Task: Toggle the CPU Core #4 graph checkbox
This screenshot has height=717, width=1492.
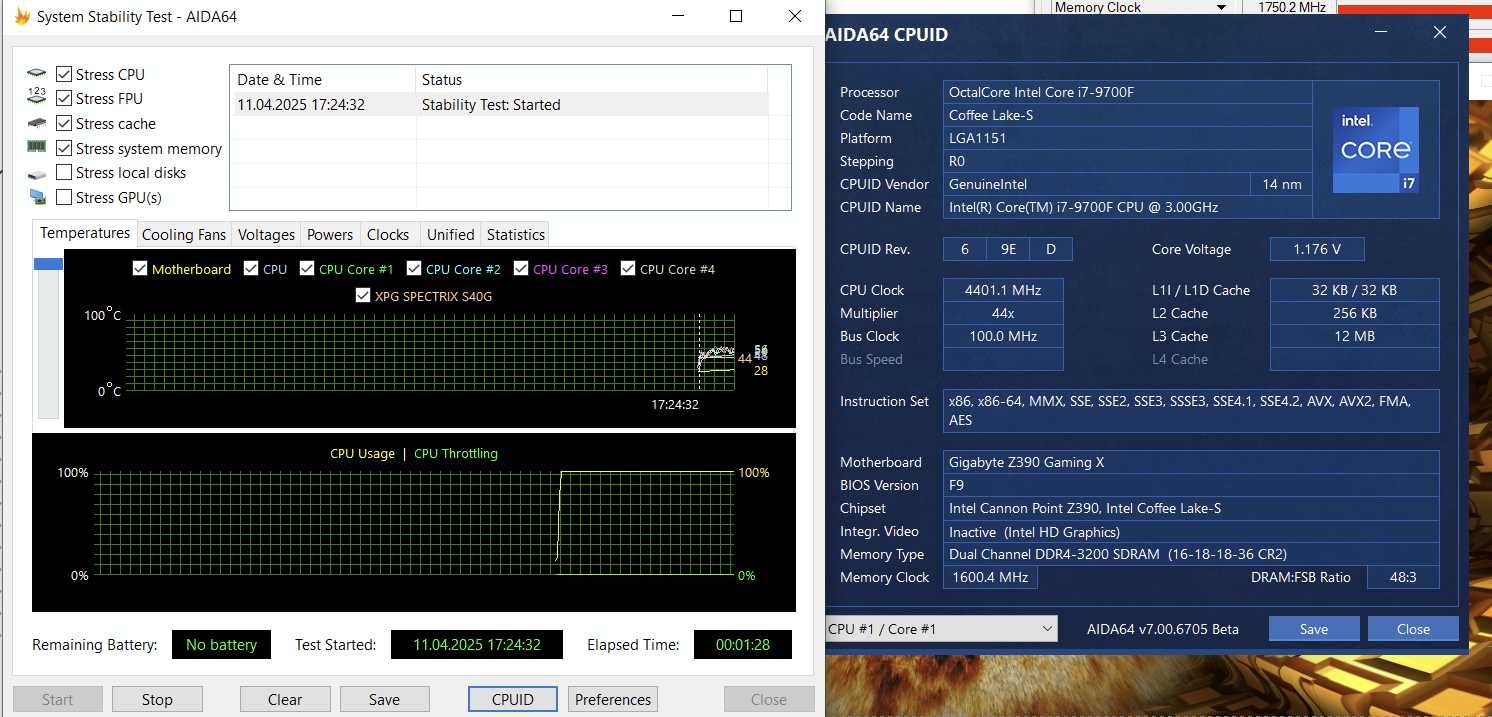Action: [628, 268]
